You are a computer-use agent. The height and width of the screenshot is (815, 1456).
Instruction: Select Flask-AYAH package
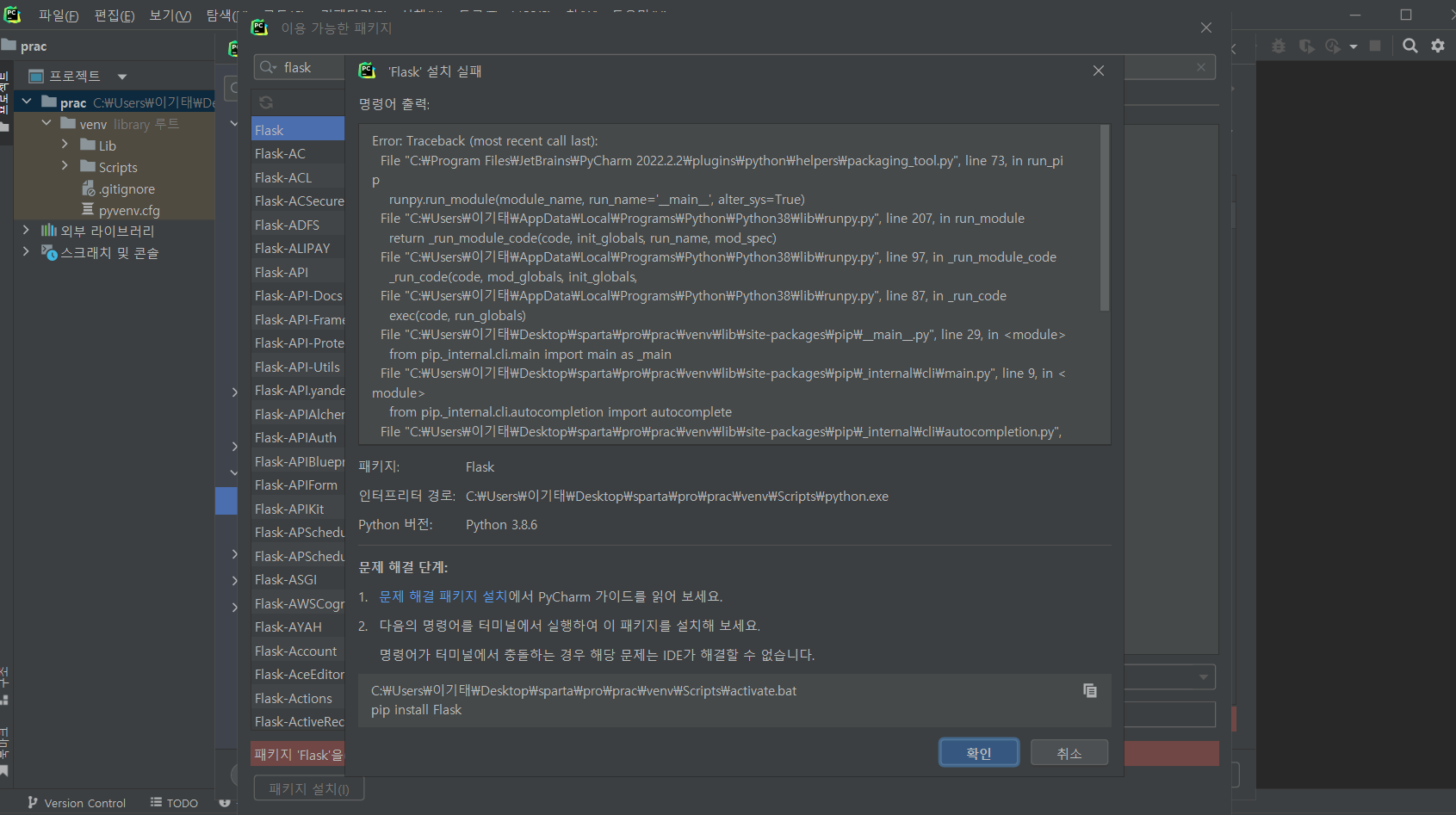click(298, 627)
